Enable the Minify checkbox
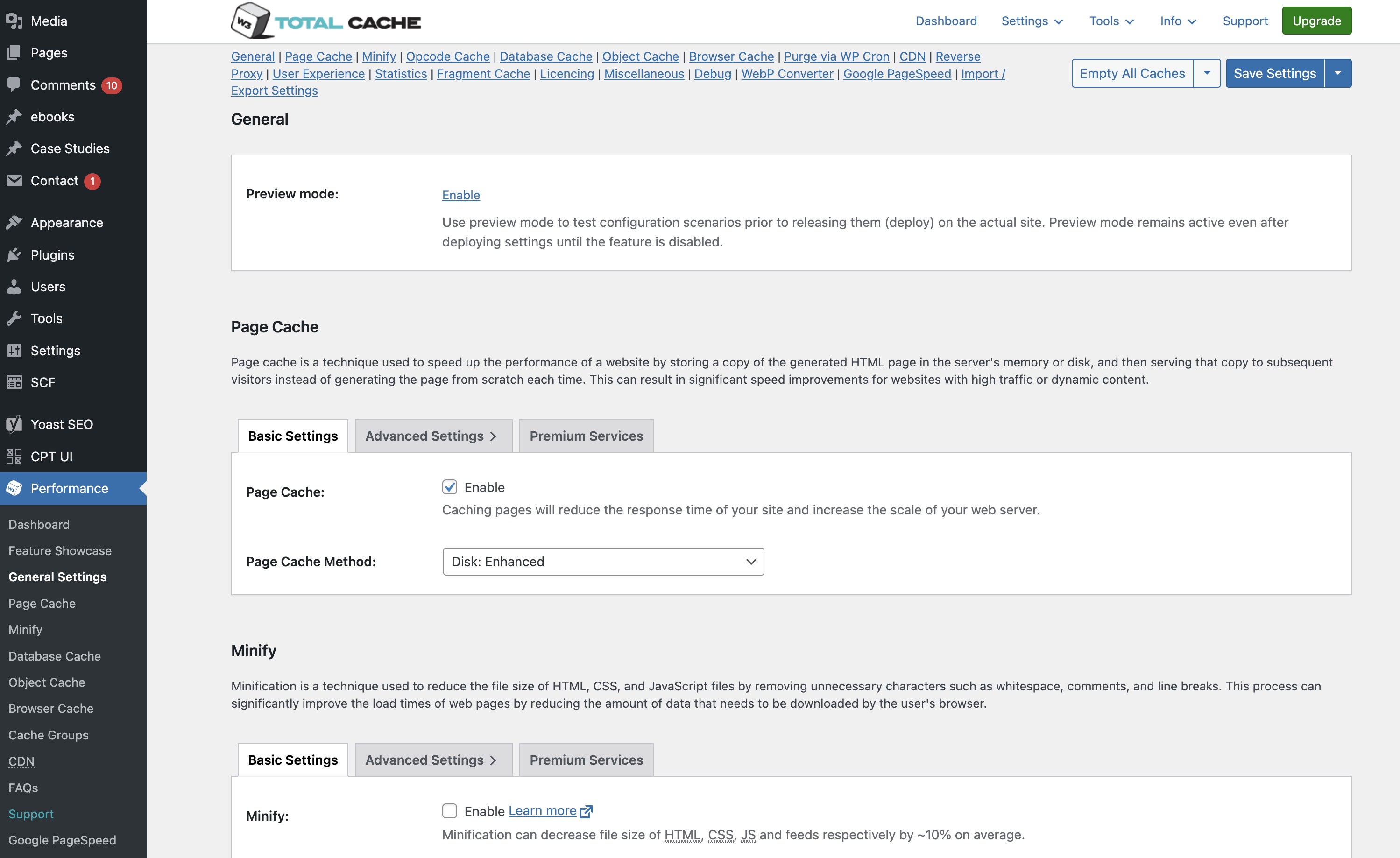 [x=450, y=810]
